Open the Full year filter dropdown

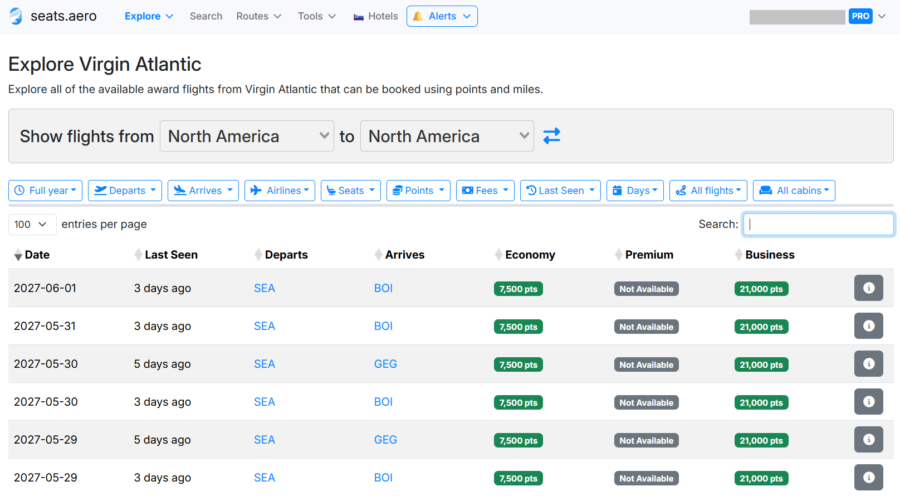pos(45,191)
